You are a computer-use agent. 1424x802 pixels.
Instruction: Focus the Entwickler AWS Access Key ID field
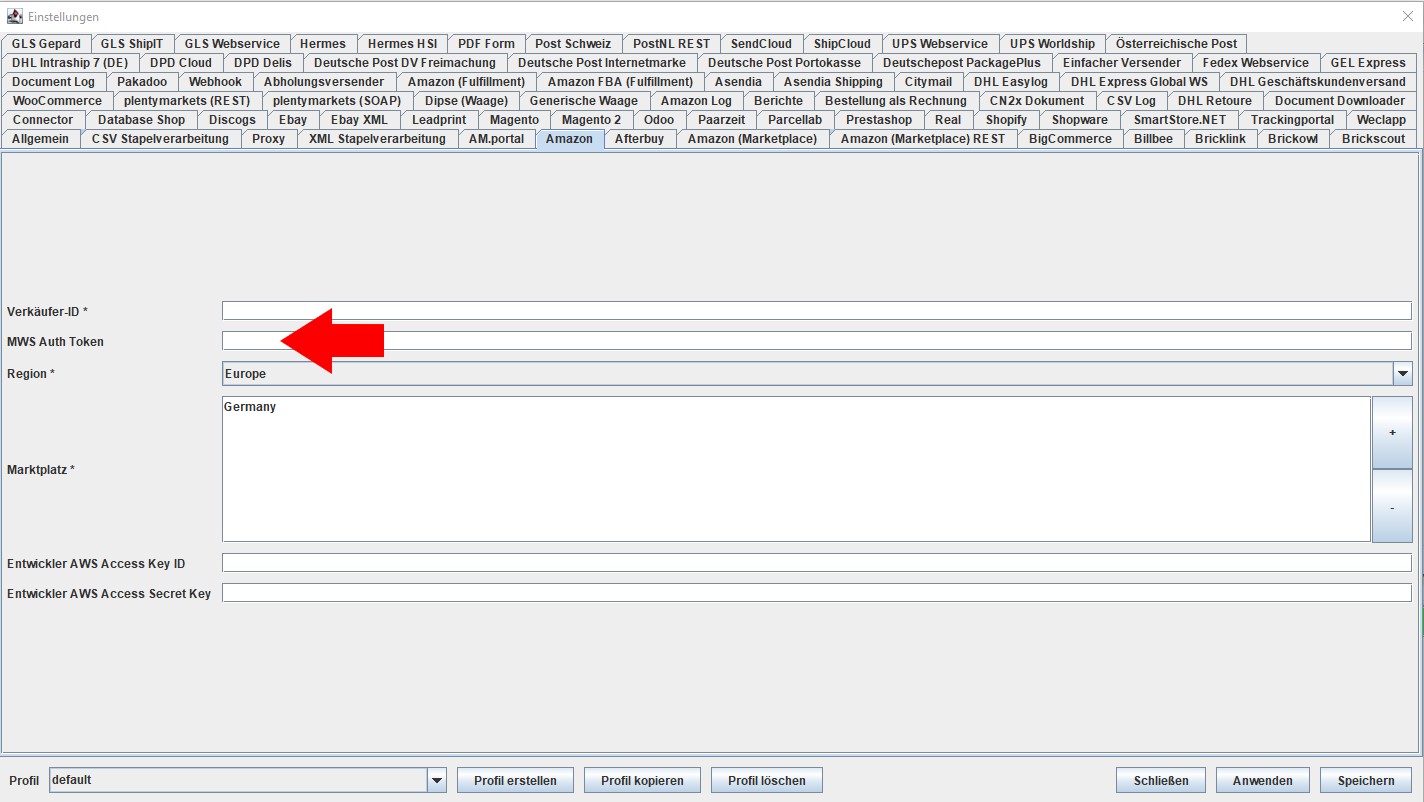pos(817,563)
